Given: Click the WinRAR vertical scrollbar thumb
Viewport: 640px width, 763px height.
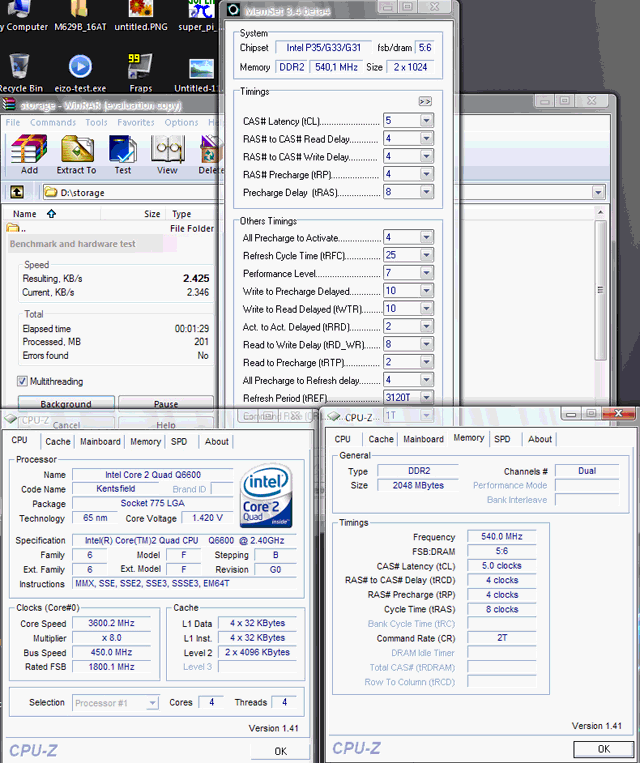Looking at the screenshot, I should [x=600, y=290].
